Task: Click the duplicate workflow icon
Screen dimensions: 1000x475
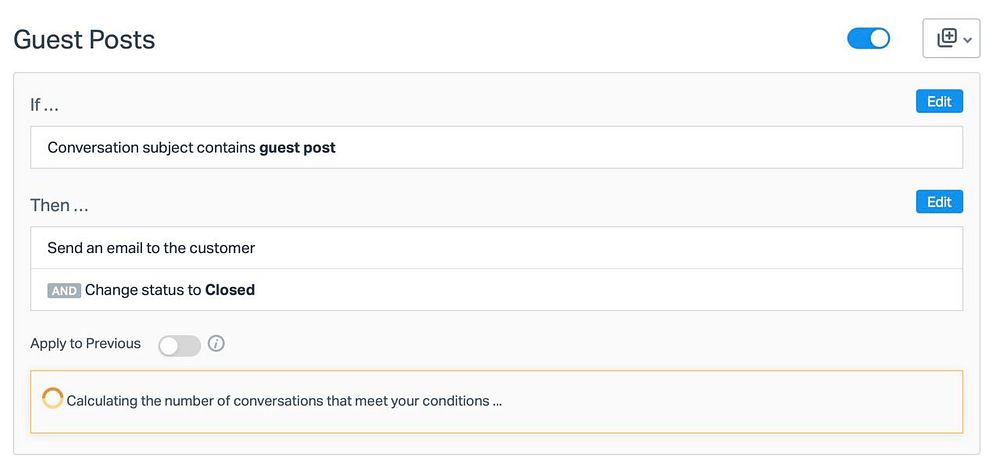Action: point(946,38)
